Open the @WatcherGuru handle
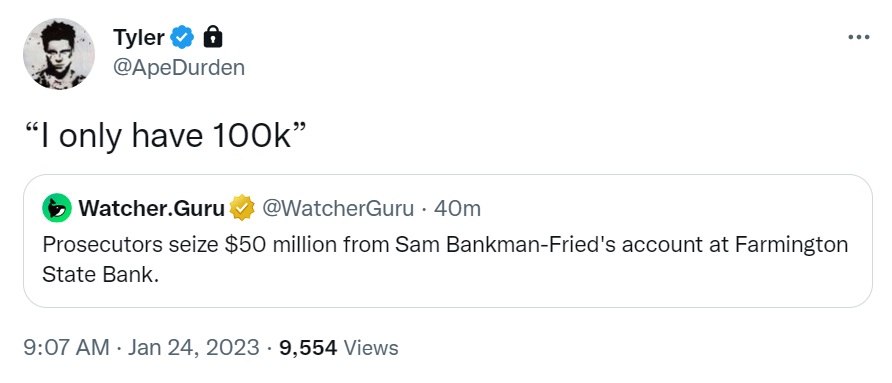Image resolution: width=892 pixels, height=383 pixels. point(337,209)
